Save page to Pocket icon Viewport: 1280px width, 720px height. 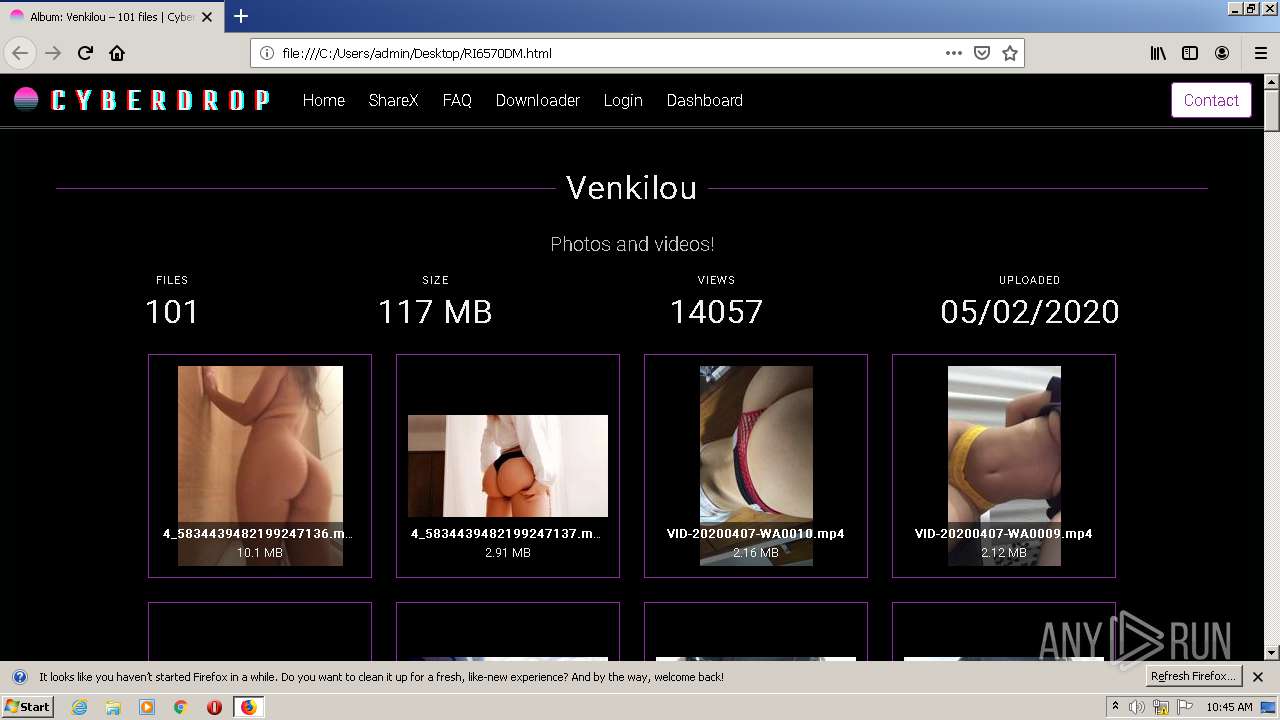click(x=982, y=53)
